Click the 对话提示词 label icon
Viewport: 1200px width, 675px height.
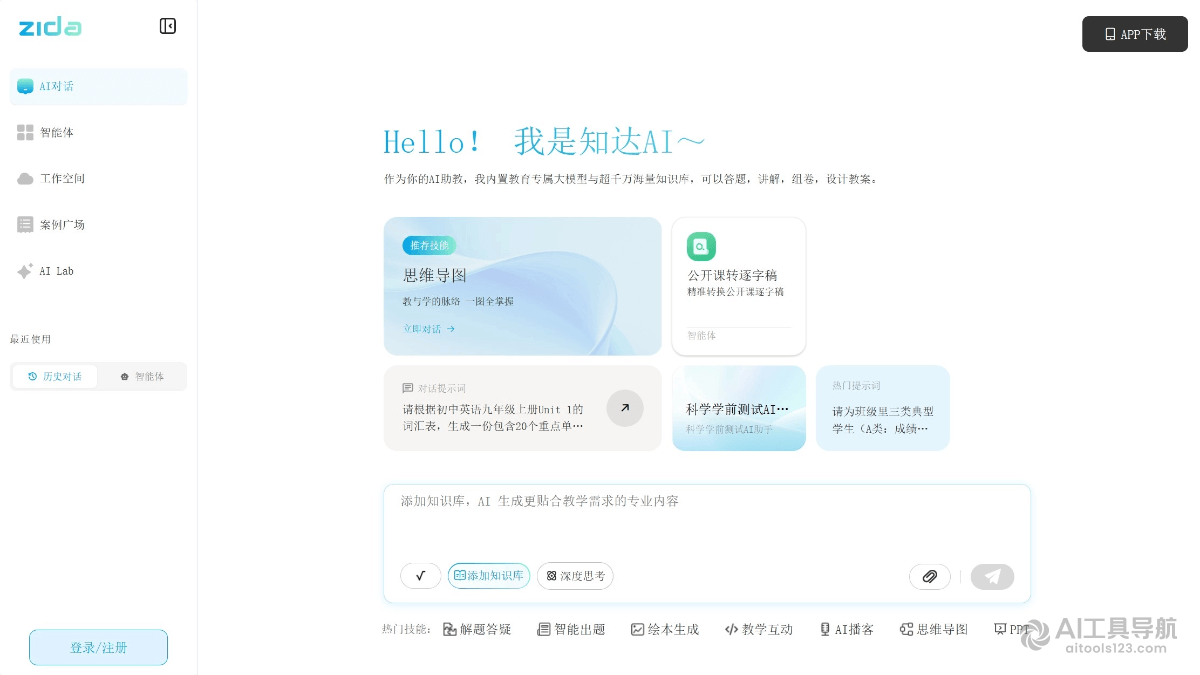407,388
